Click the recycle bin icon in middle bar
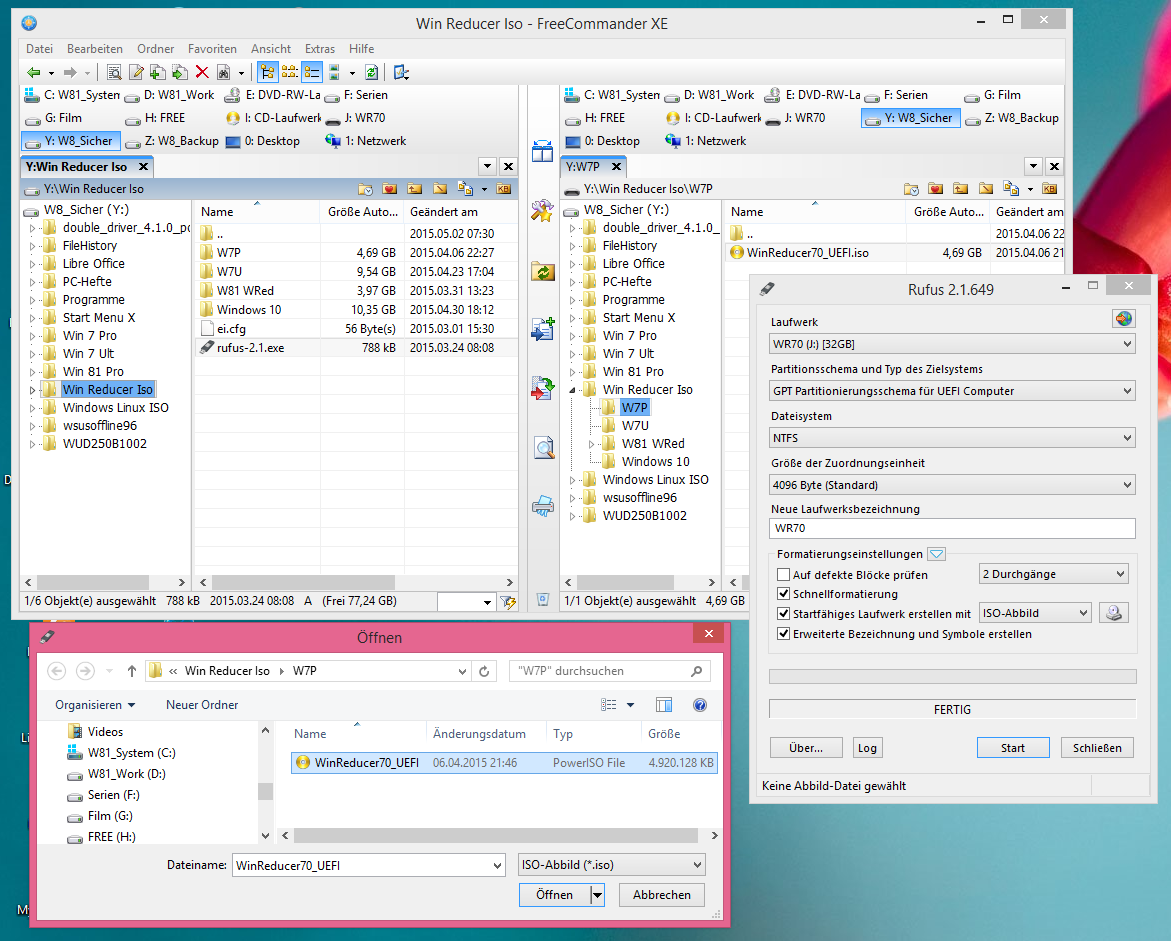This screenshot has width=1171, height=941. 543,600
